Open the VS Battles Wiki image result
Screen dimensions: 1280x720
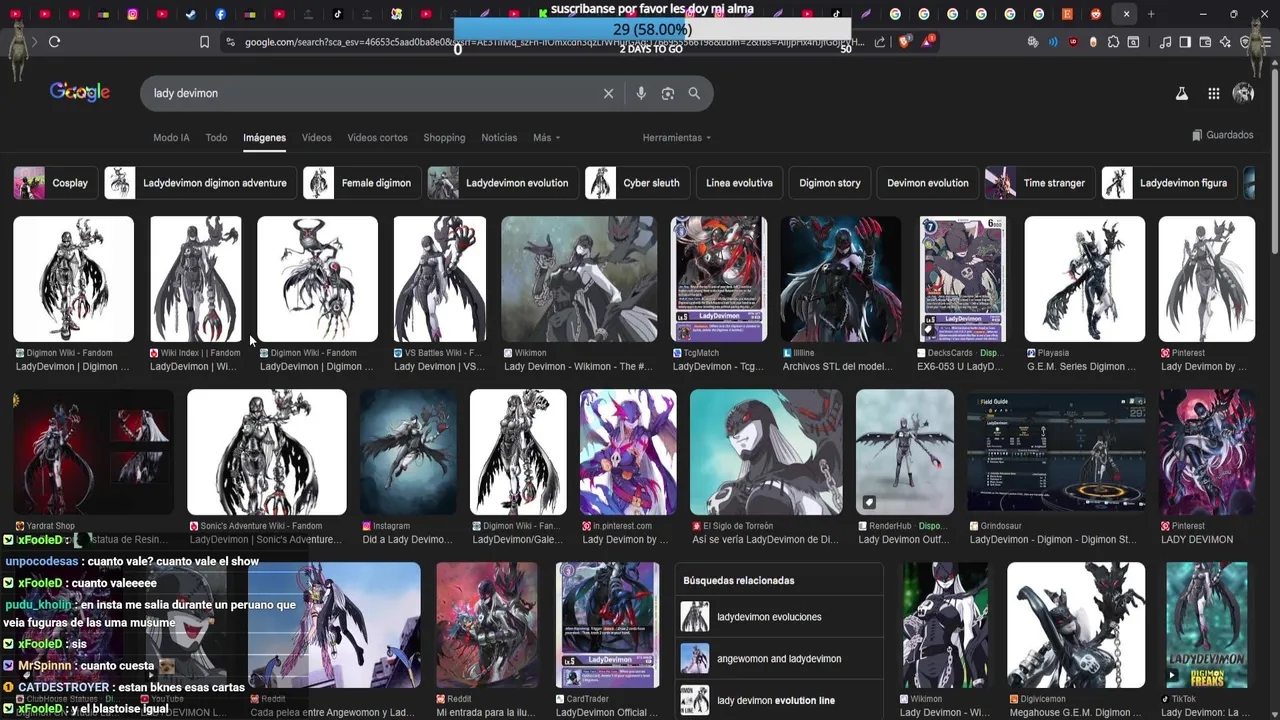click(x=439, y=279)
